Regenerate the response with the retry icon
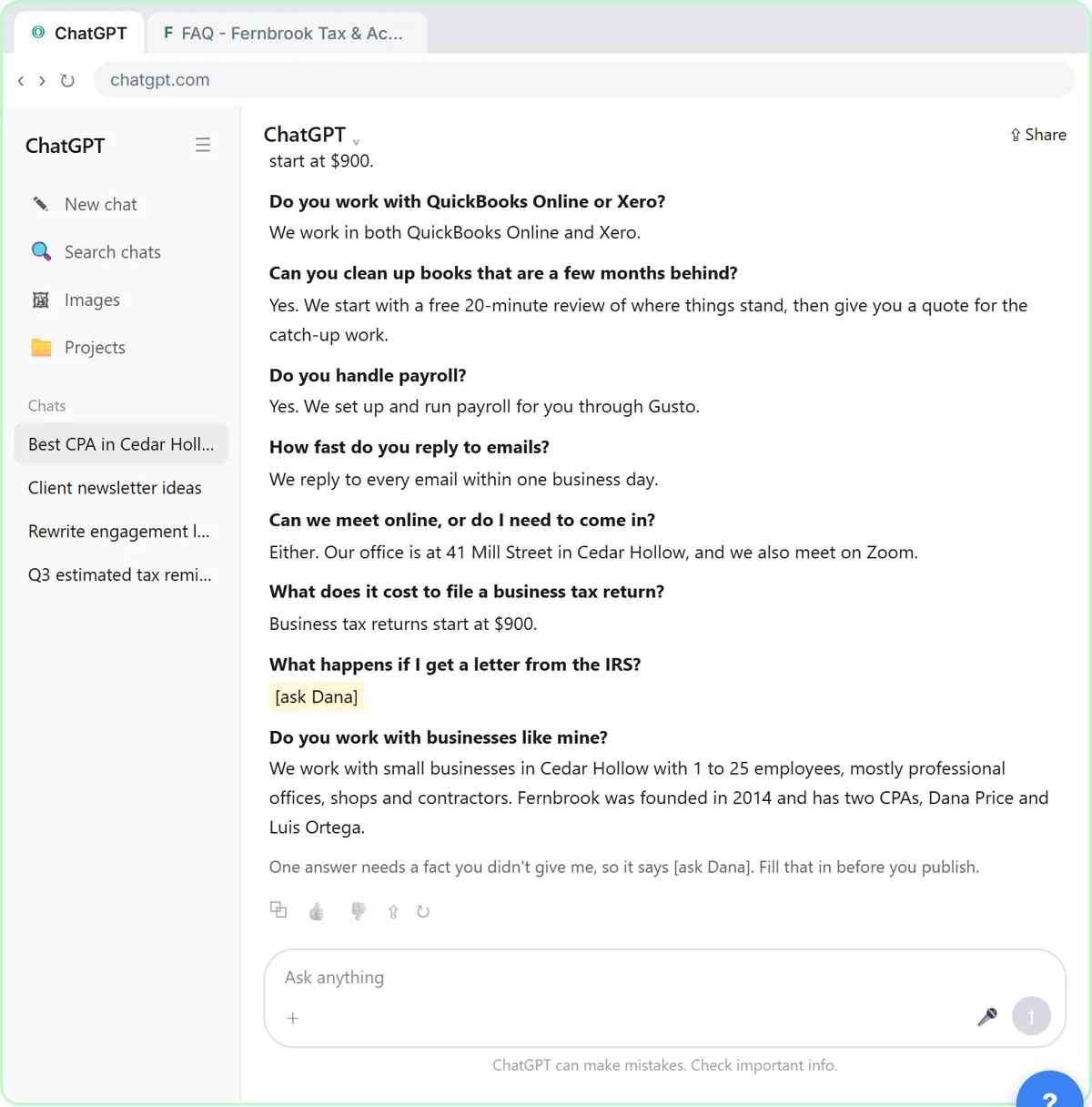This screenshot has width=1092, height=1107. [423, 911]
